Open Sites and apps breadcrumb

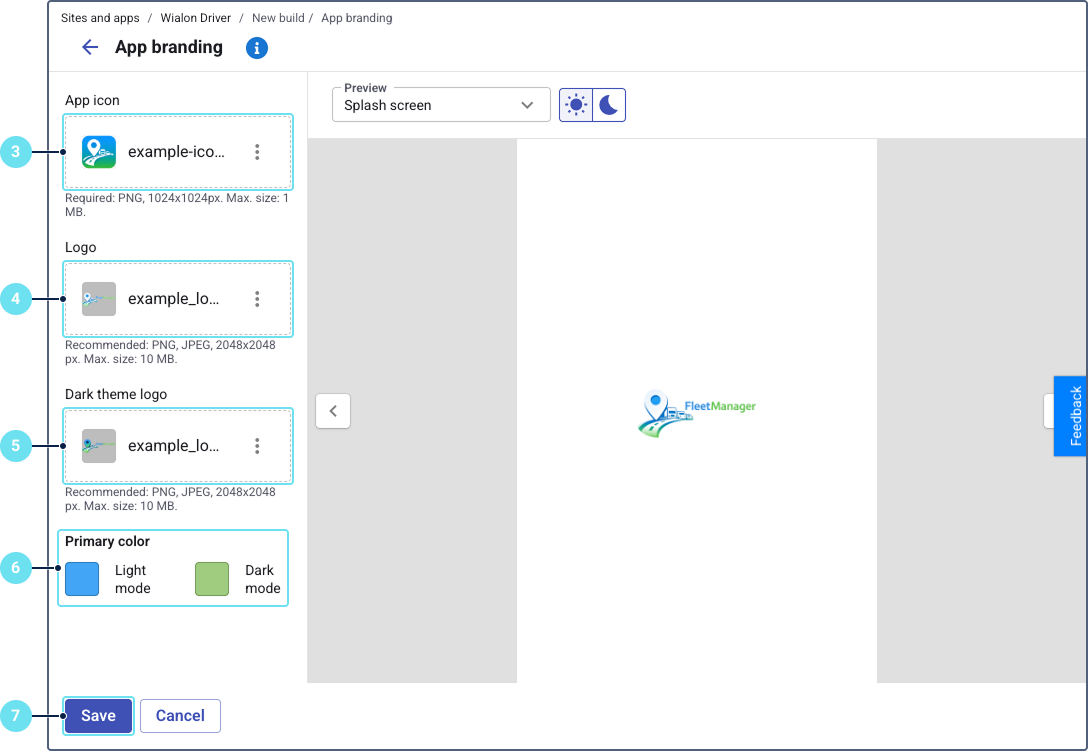(x=100, y=18)
